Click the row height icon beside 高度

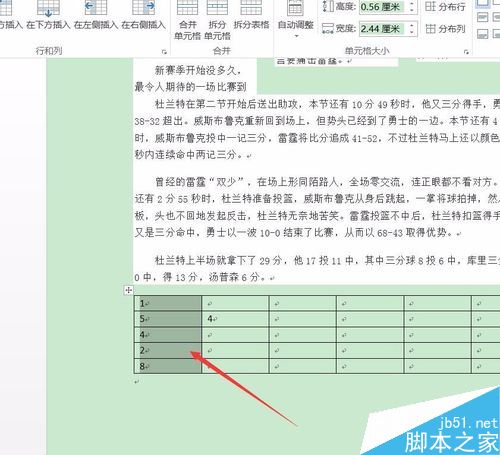pos(328,7)
